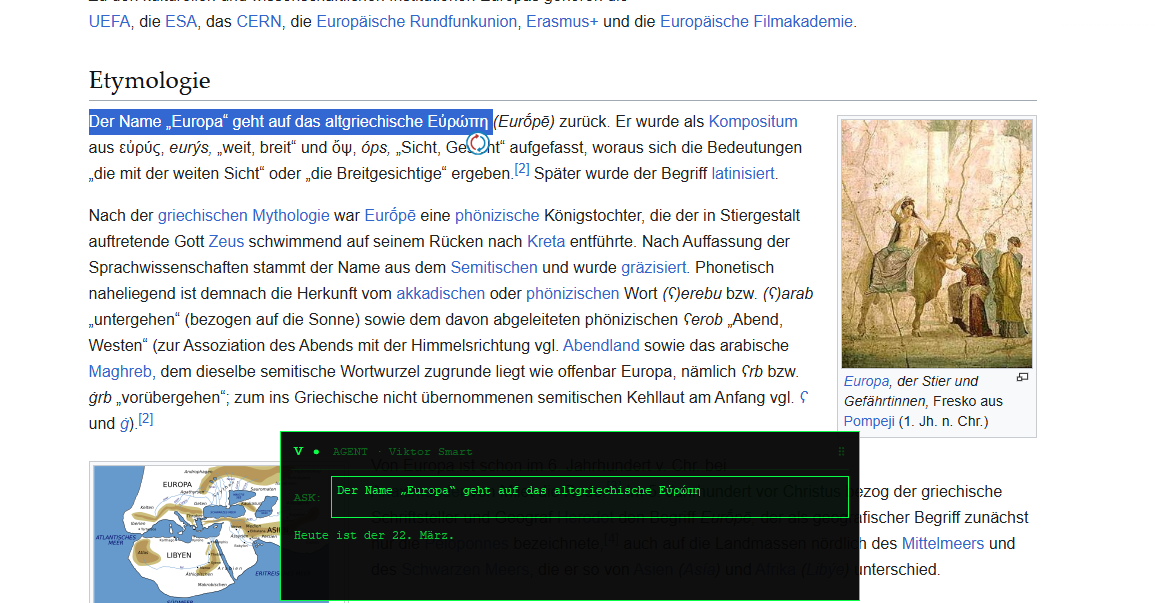Click the ʿ link after 'Anfang vgl.'
The height and width of the screenshot is (603, 1155).
[804, 398]
